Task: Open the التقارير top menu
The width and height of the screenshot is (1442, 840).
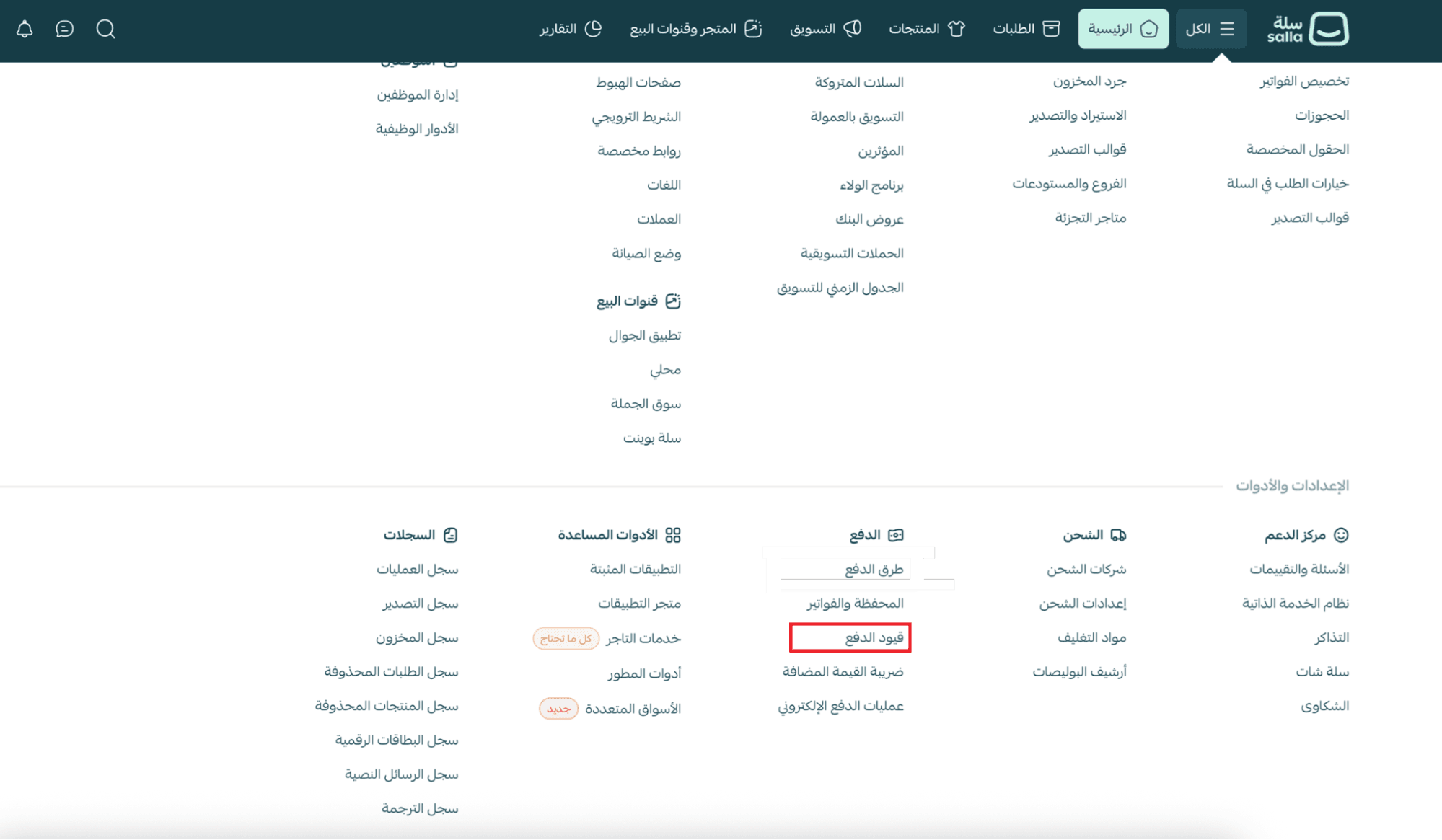Action: coord(570,29)
